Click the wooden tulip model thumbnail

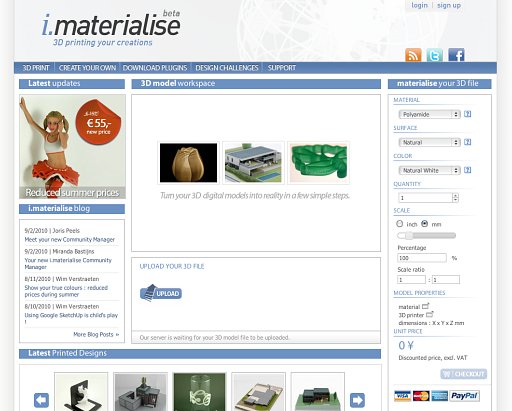click(x=188, y=163)
